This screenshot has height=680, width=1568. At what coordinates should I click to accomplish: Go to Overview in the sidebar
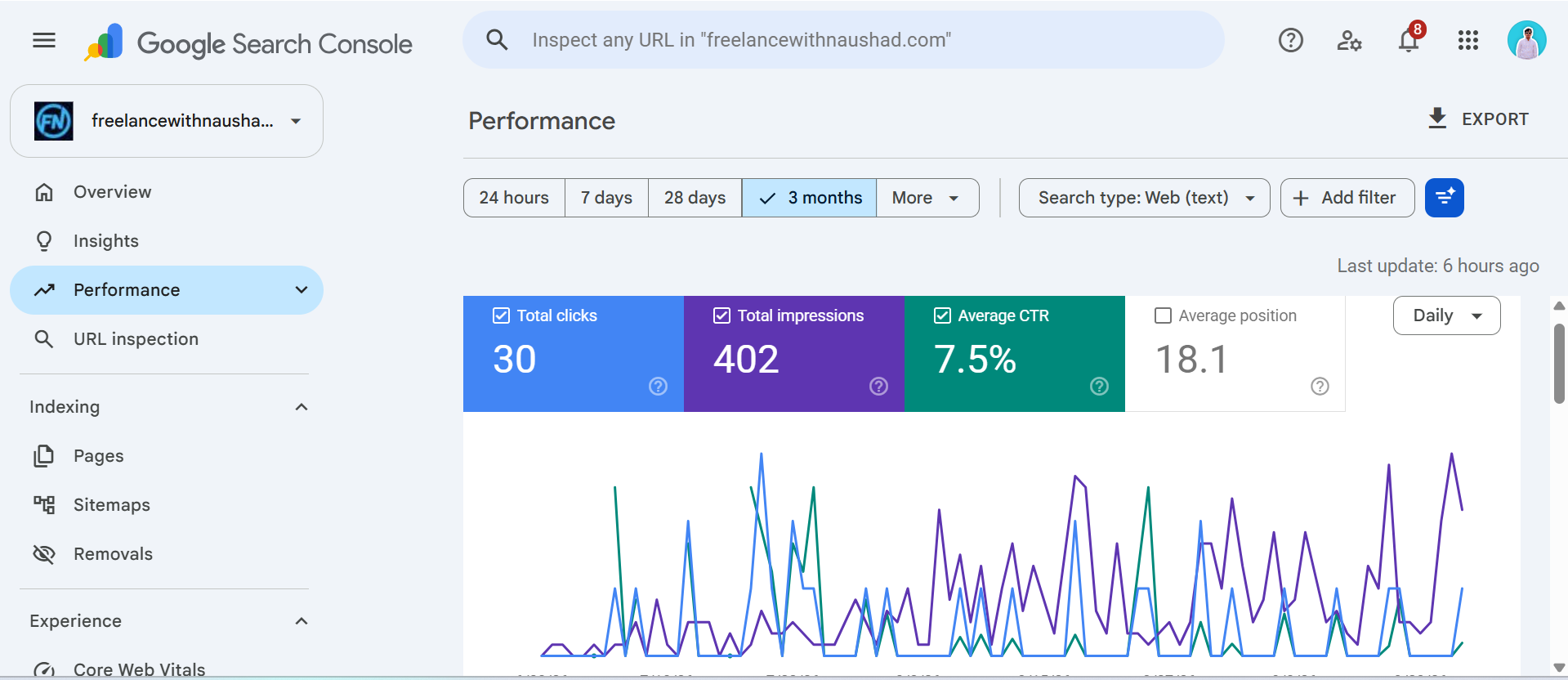(x=167, y=192)
